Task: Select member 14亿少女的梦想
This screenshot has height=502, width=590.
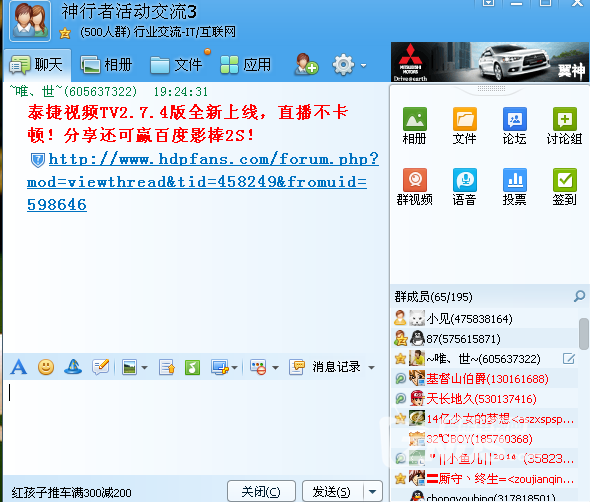Action: click(x=485, y=418)
